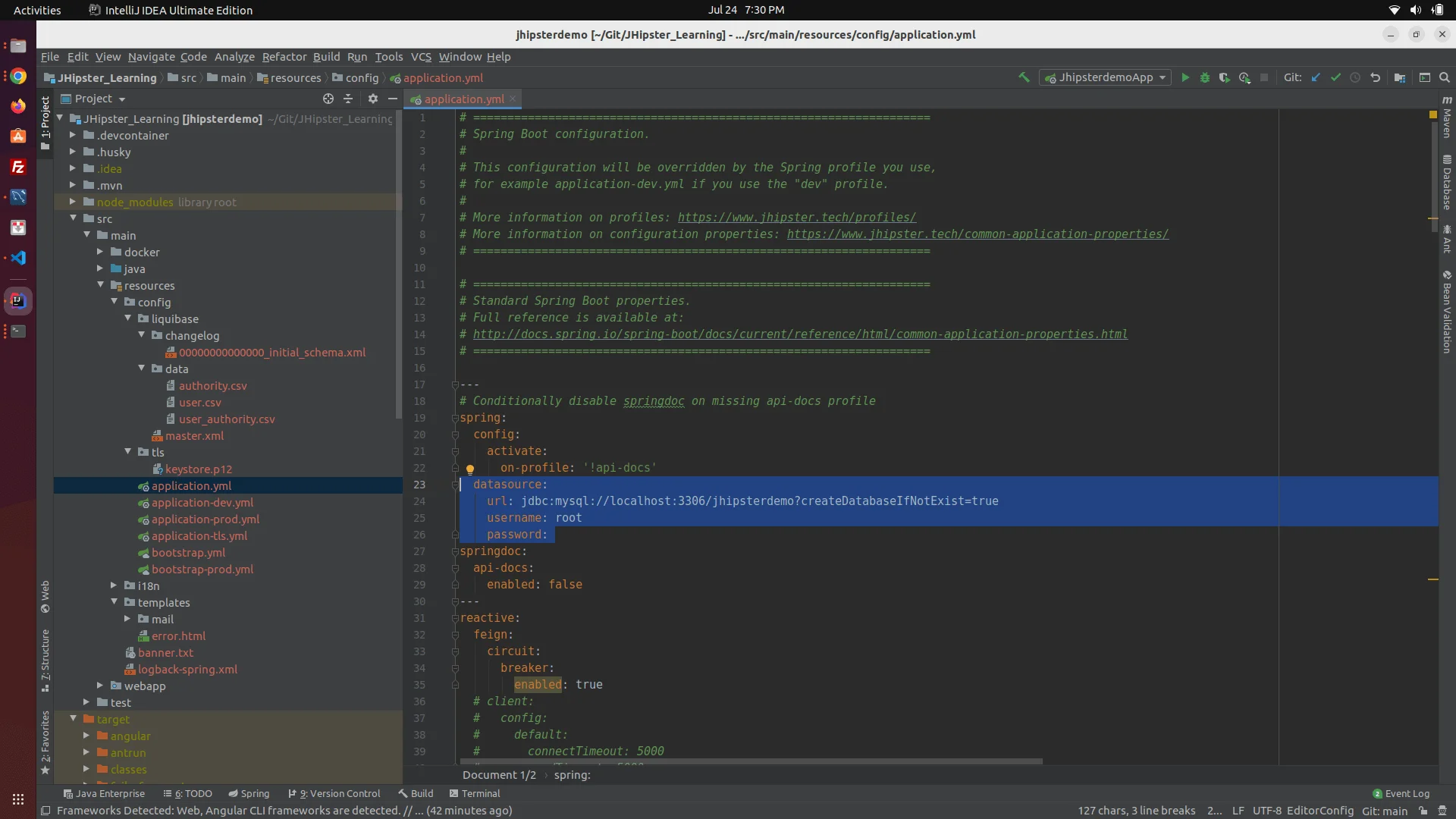This screenshot has height=819, width=1456.
Task: Open Database tool window on right strip
Action: click(1447, 182)
